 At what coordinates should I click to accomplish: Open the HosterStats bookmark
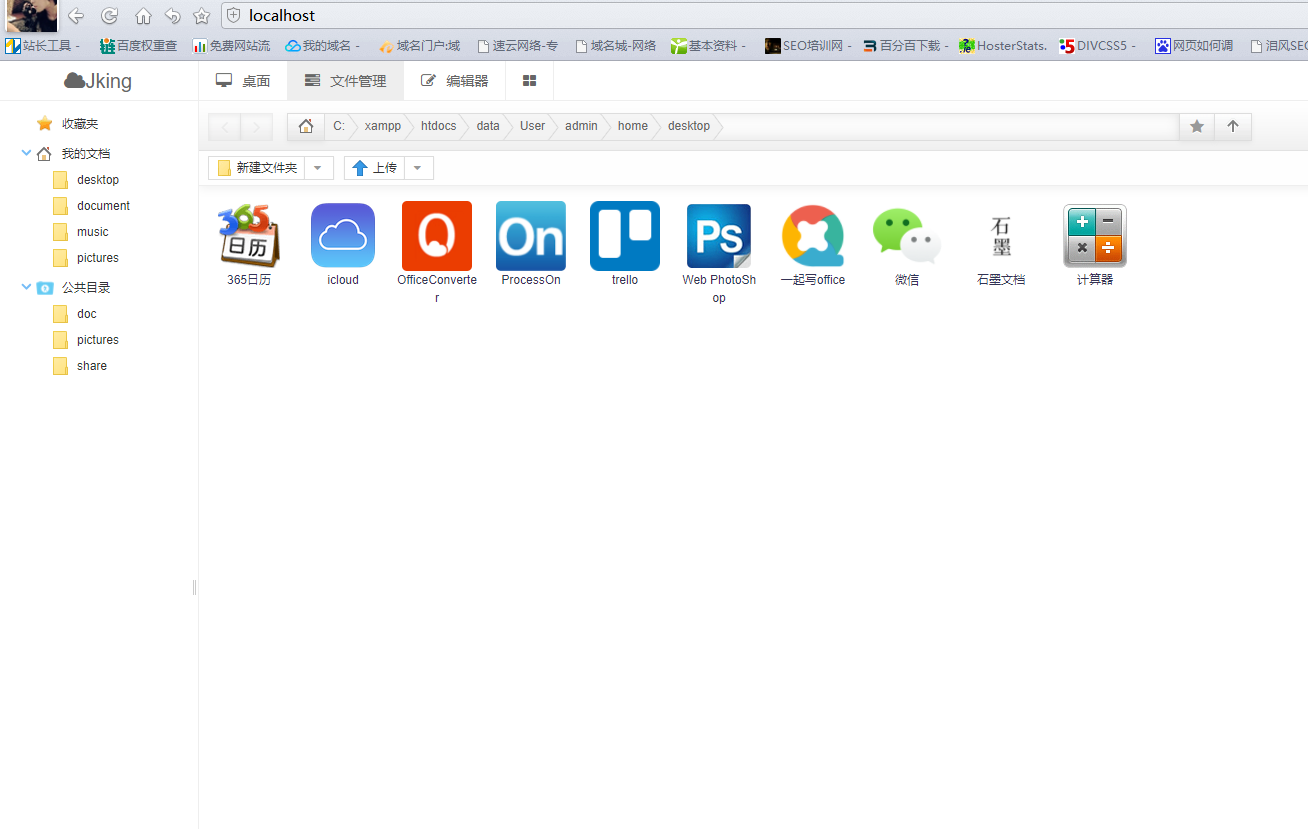tap(1003, 46)
